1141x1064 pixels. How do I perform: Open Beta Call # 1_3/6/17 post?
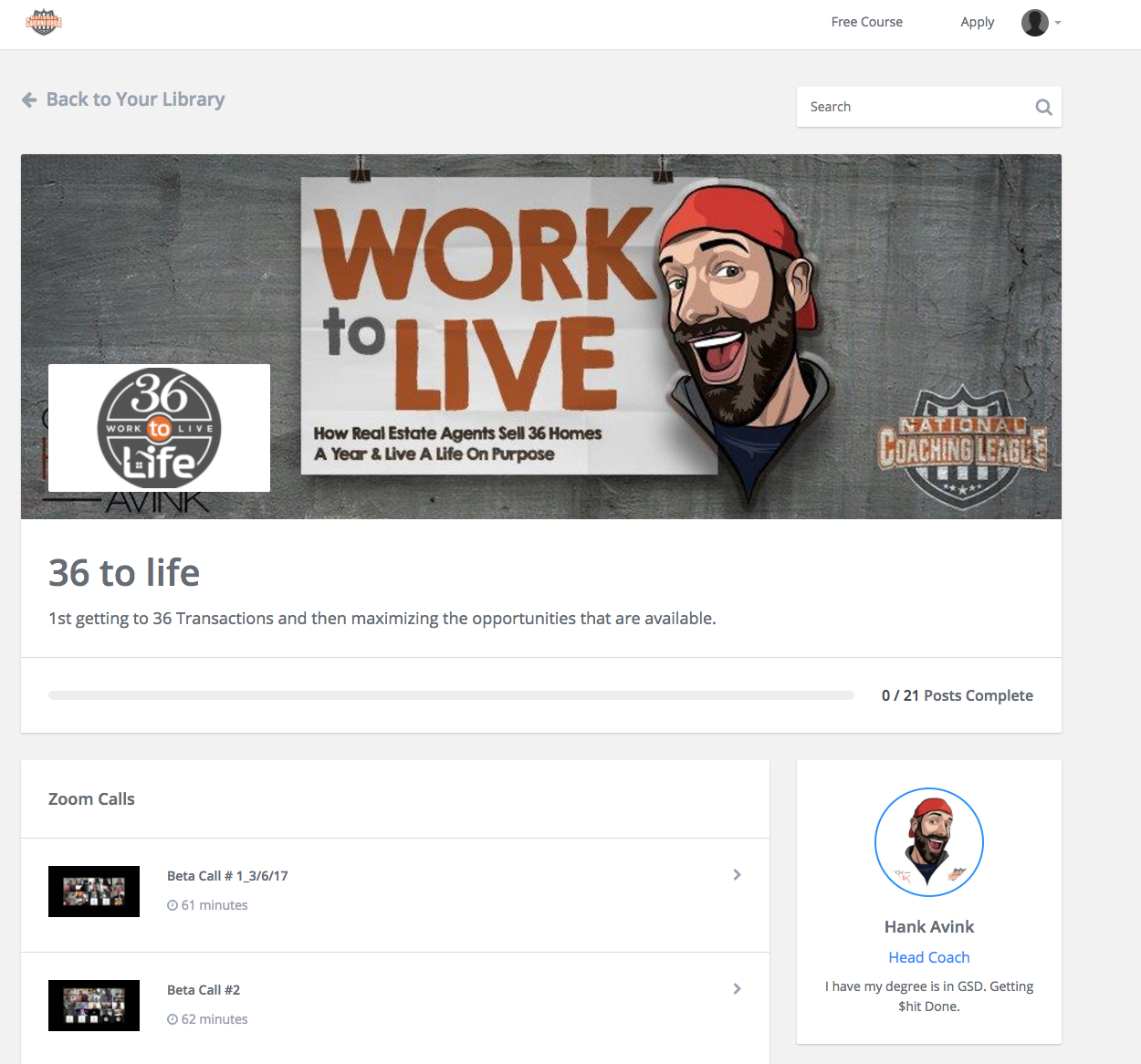(x=395, y=895)
